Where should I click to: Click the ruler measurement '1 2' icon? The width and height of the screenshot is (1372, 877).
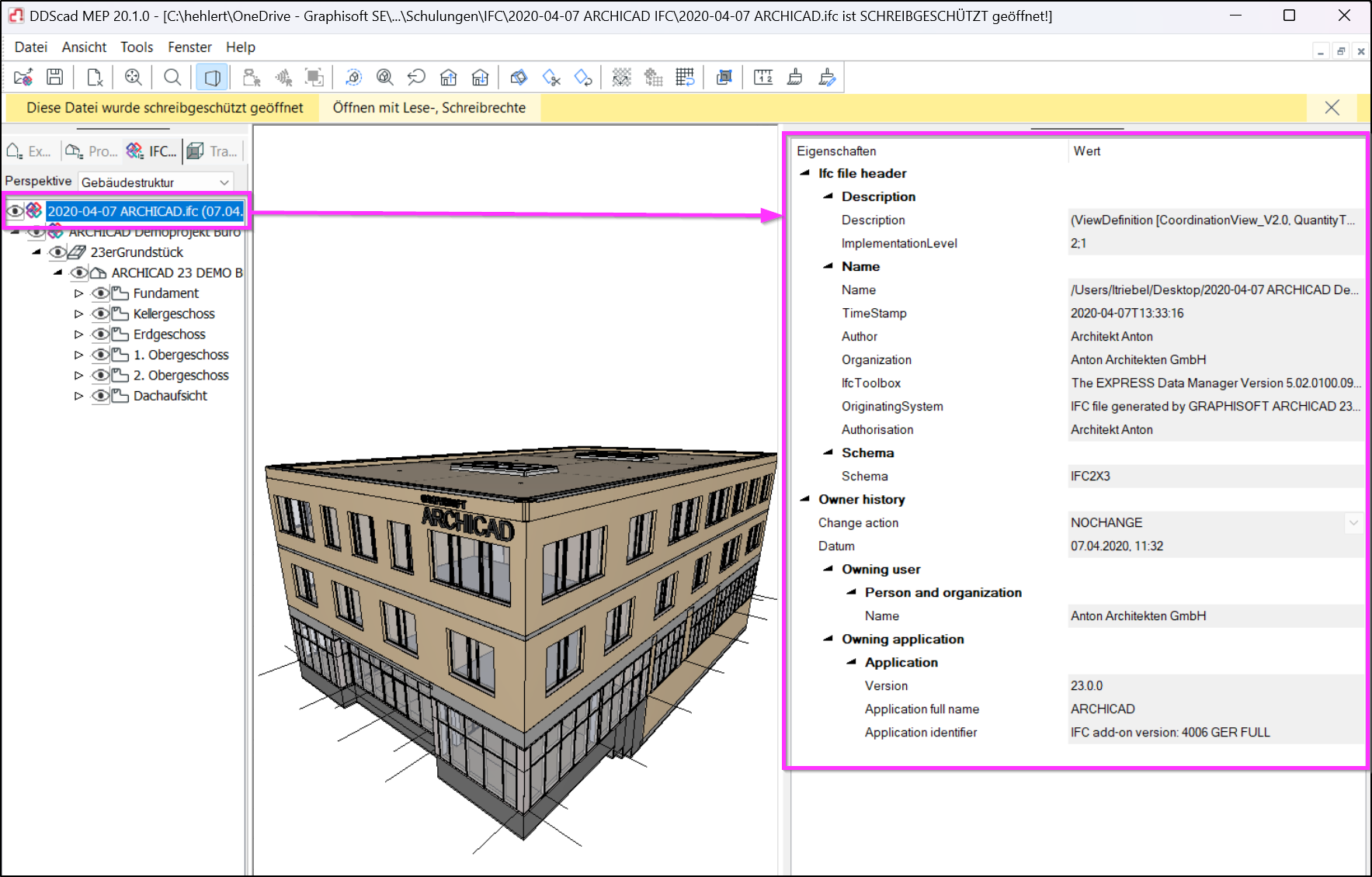tap(763, 77)
